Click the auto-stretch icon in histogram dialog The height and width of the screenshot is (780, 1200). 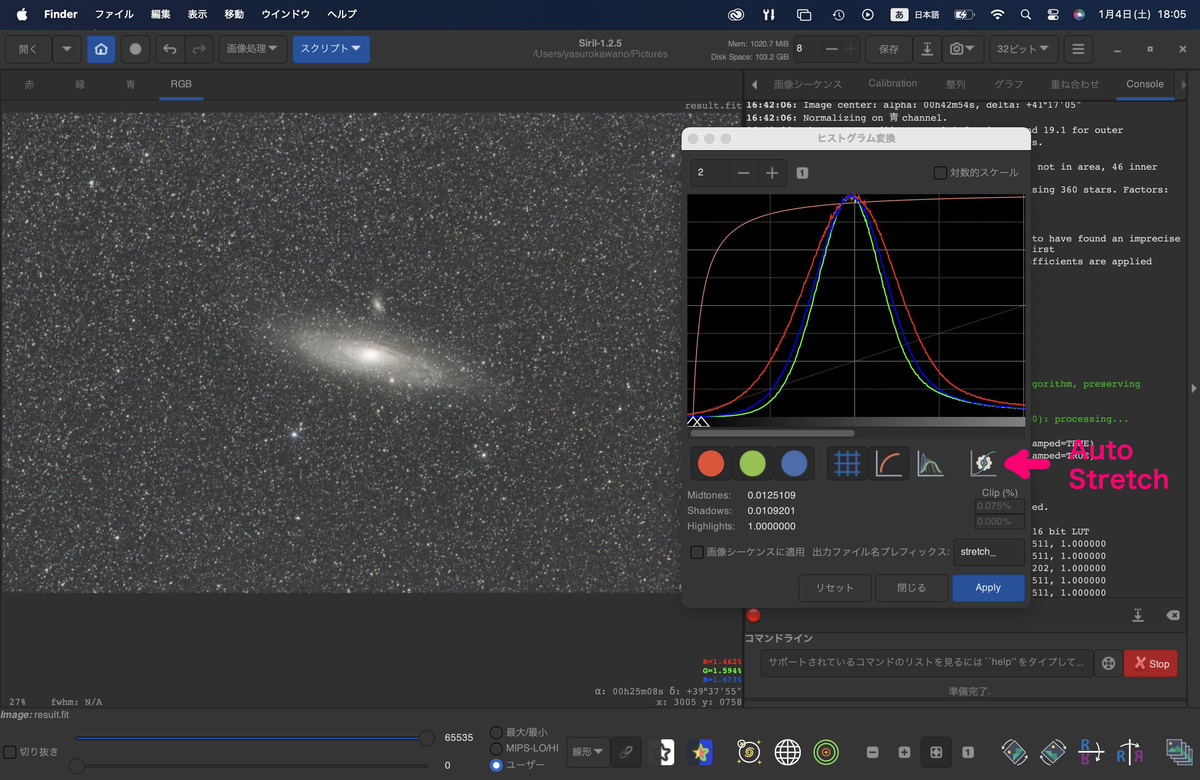click(x=984, y=463)
